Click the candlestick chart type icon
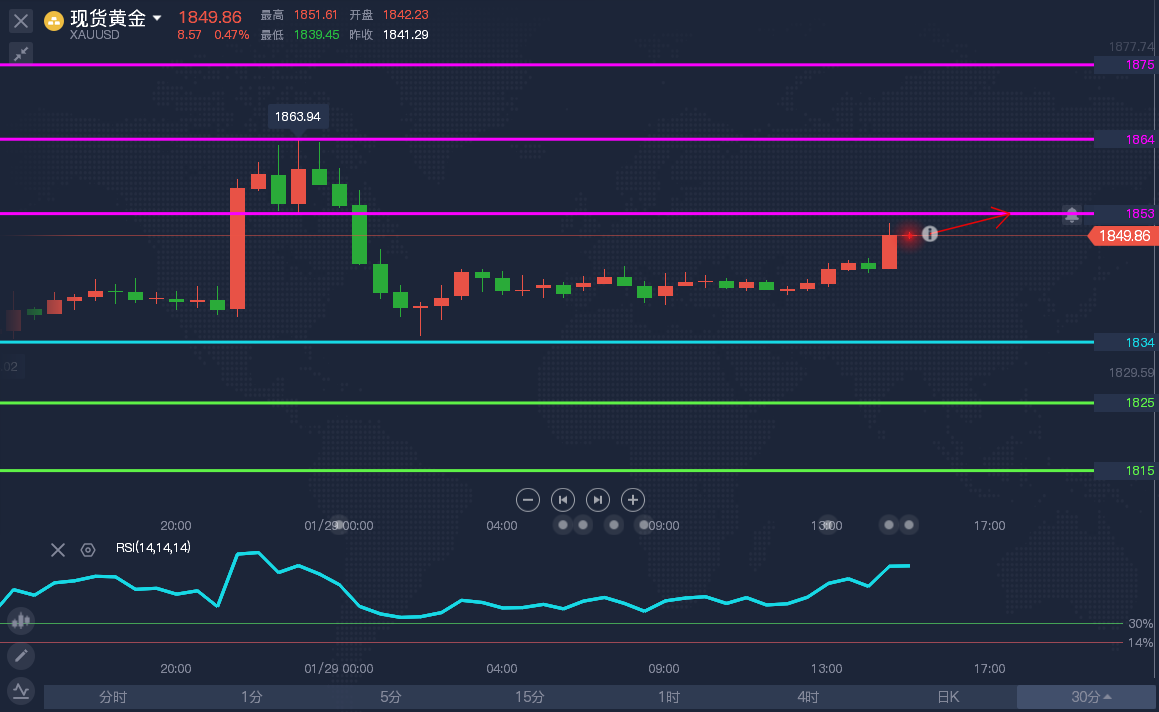The width and height of the screenshot is (1159, 712). click(21, 620)
